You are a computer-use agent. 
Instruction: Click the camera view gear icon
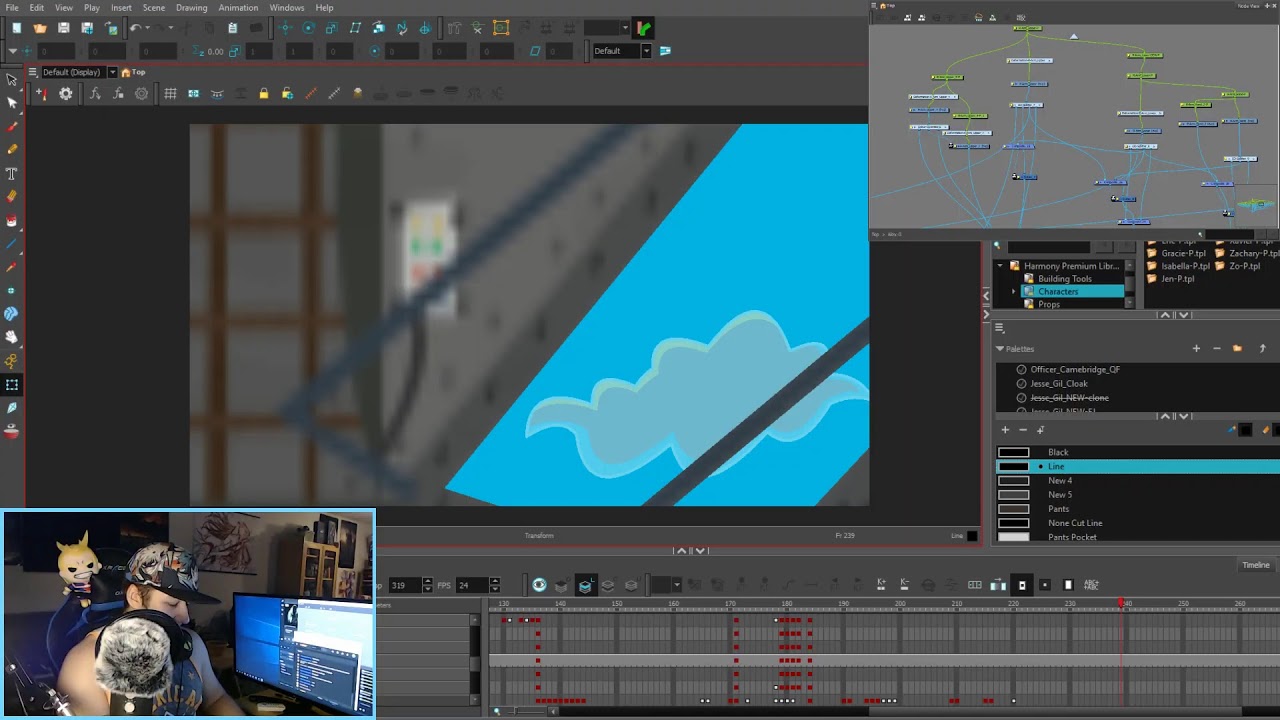tap(66, 93)
